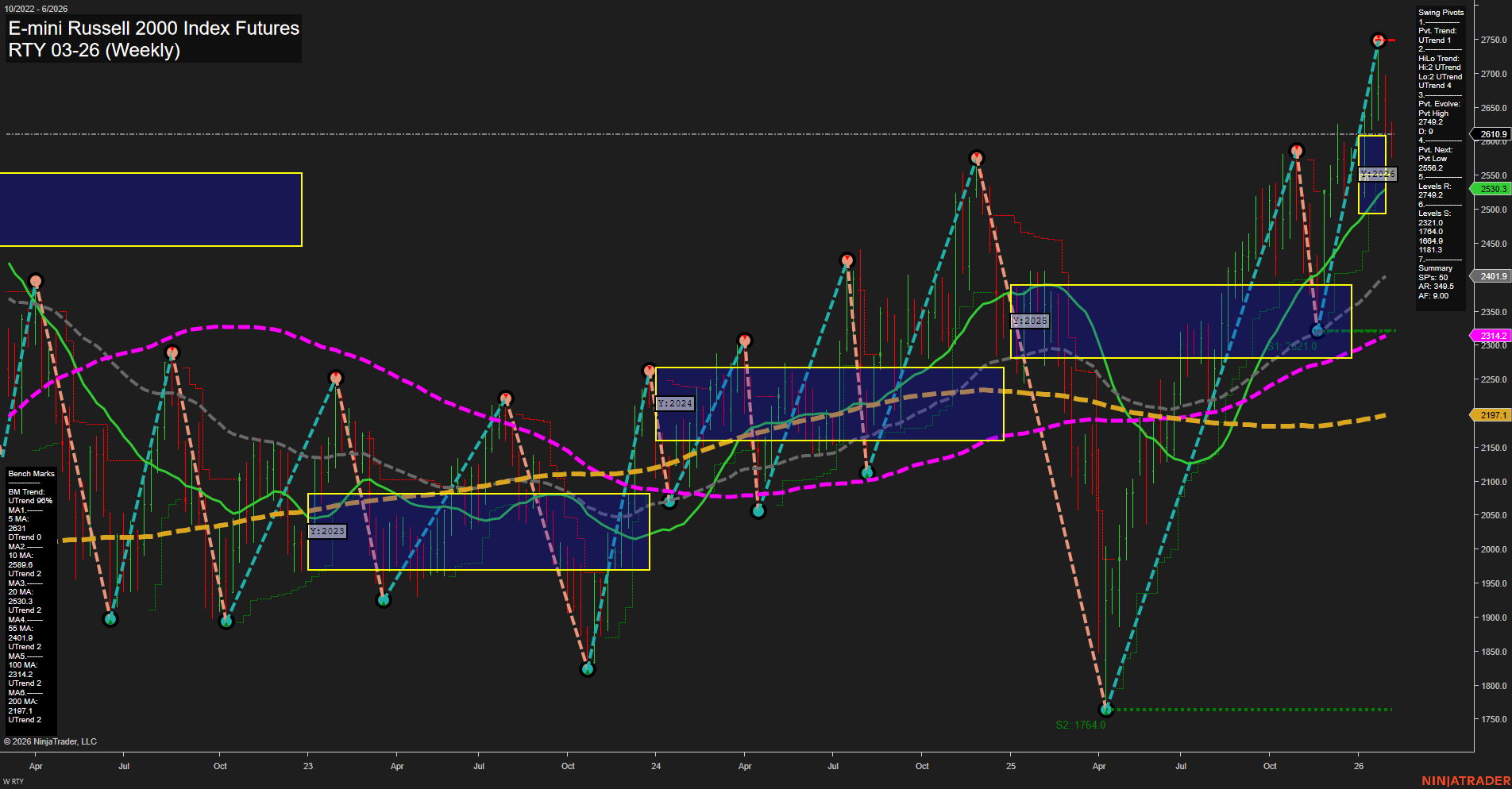The height and width of the screenshot is (789, 1512).
Task: Click the Bench Marks panel on the left
Action: (30, 473)
